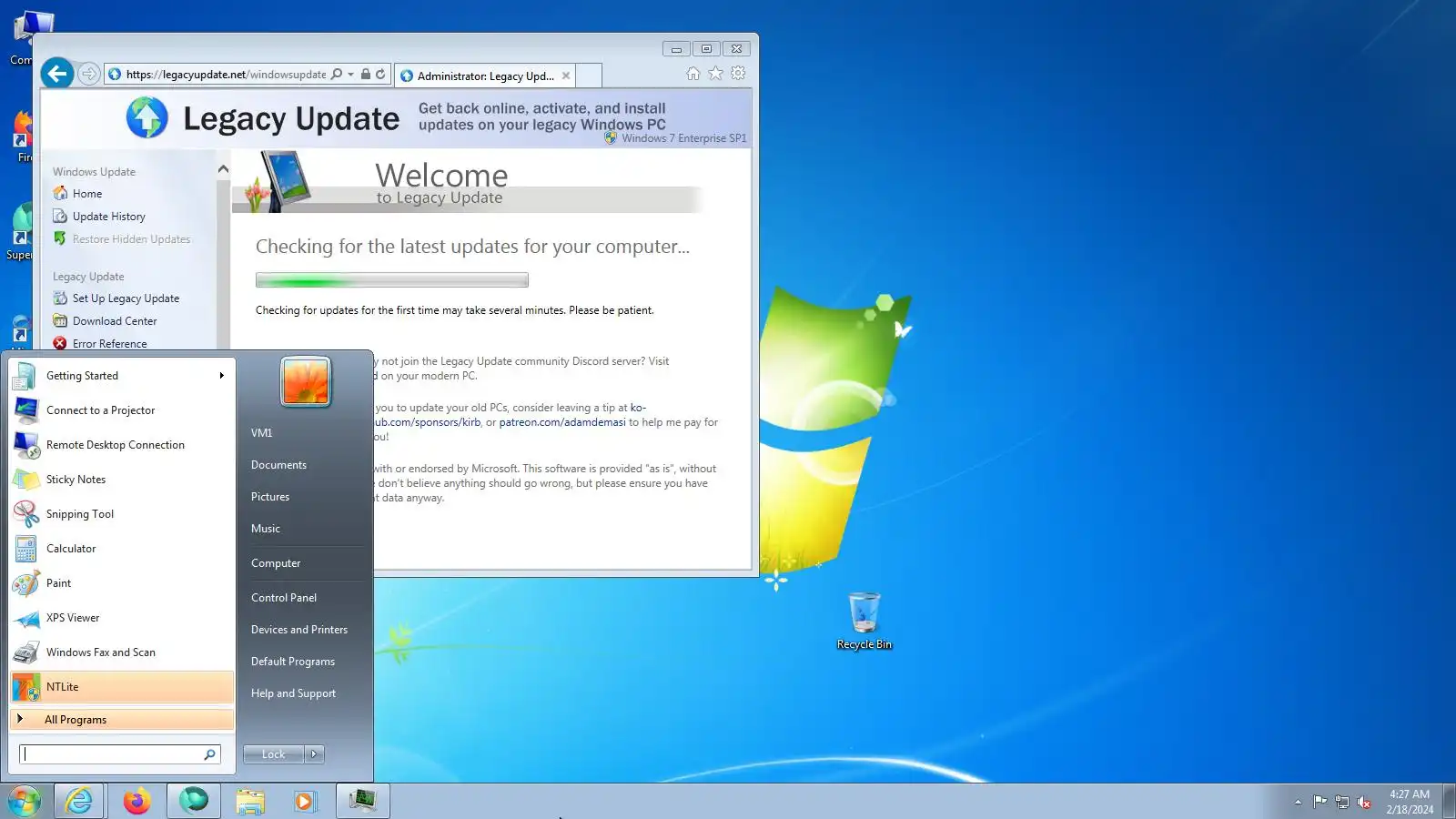
Task: Launch Connect to a Projector
Action: pyautogui.click(x=122, y=410)
